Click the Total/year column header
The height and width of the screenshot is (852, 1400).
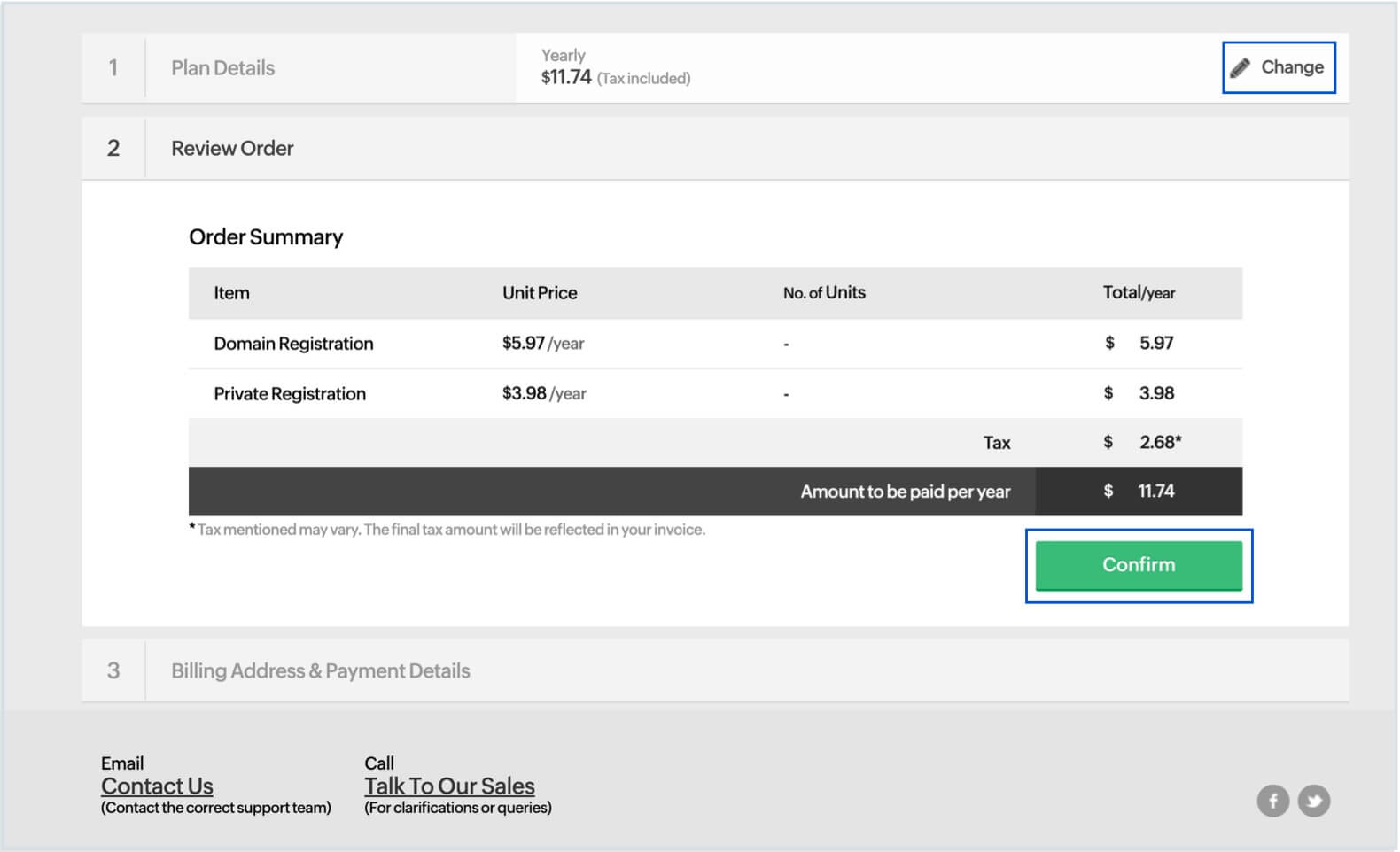pos(1138,293)
